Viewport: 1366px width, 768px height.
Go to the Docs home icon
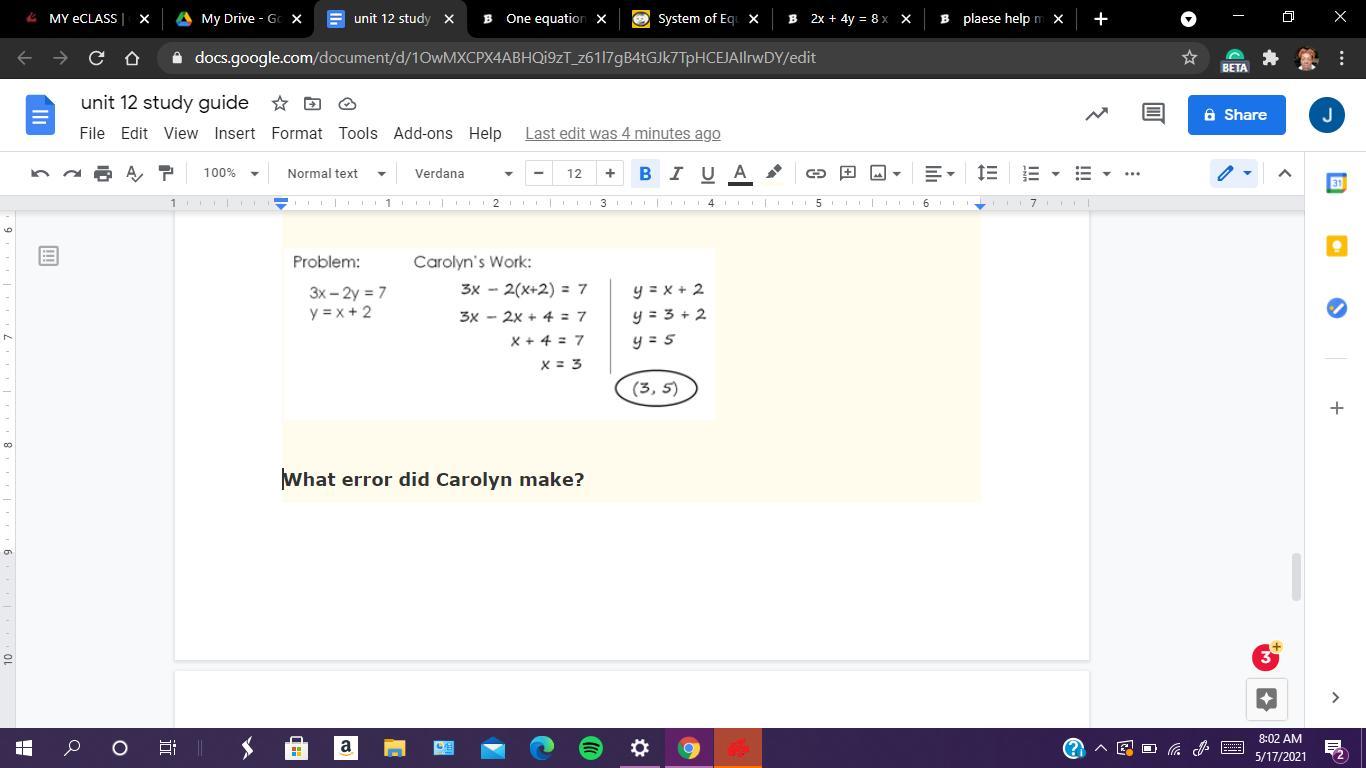pos(40,116)
